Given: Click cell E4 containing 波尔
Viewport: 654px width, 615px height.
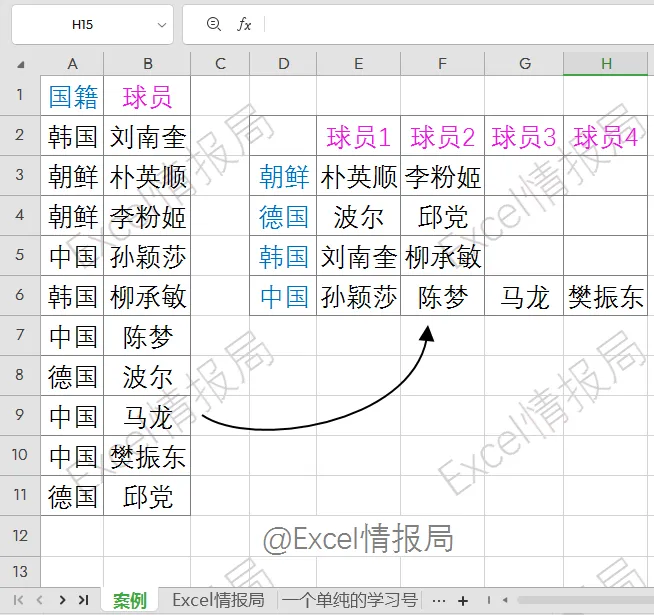Looking at the screenshot, I should (359, 216).
